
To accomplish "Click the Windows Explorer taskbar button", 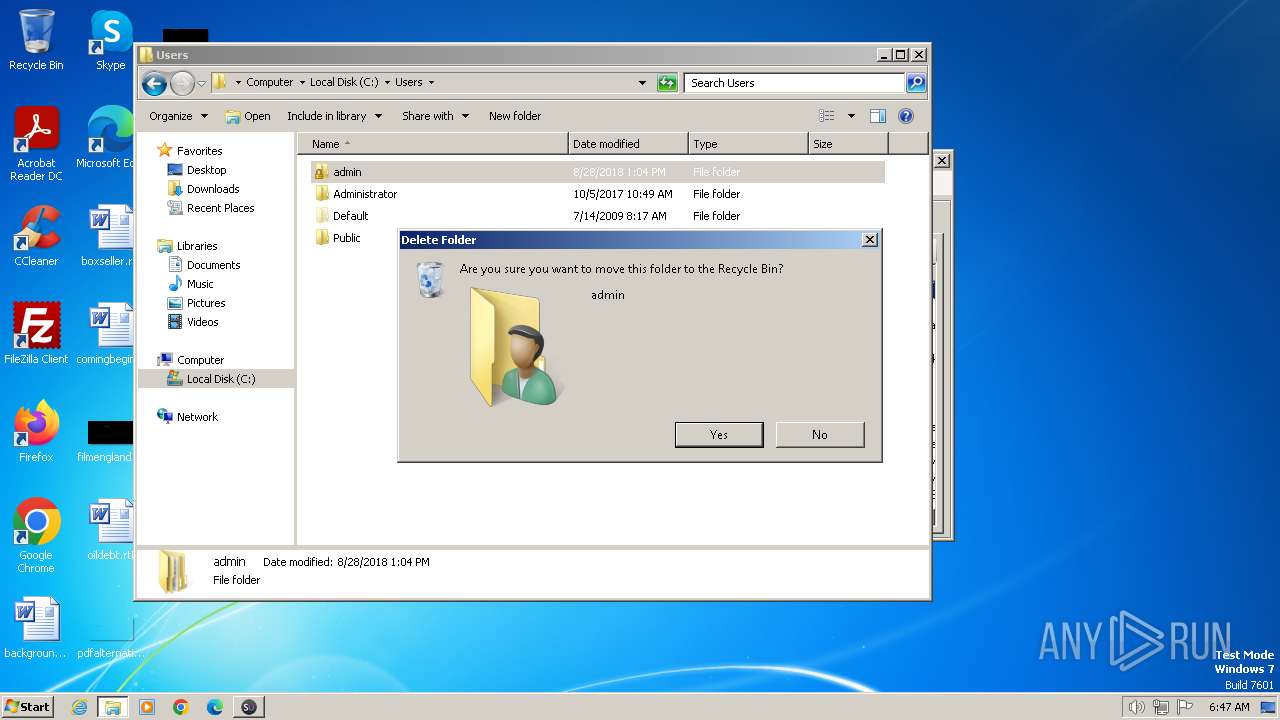I will point(113,707).
